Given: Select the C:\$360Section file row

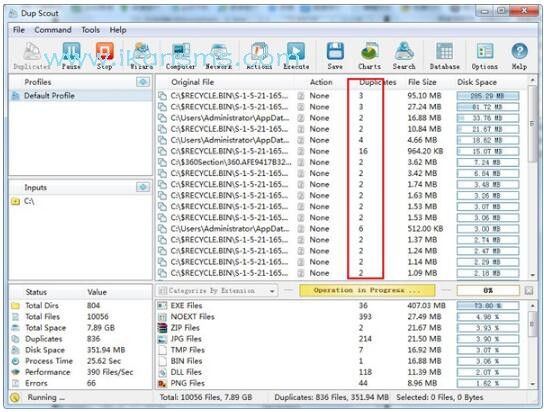Looking at the screenshot, I should tap(341, 162).
